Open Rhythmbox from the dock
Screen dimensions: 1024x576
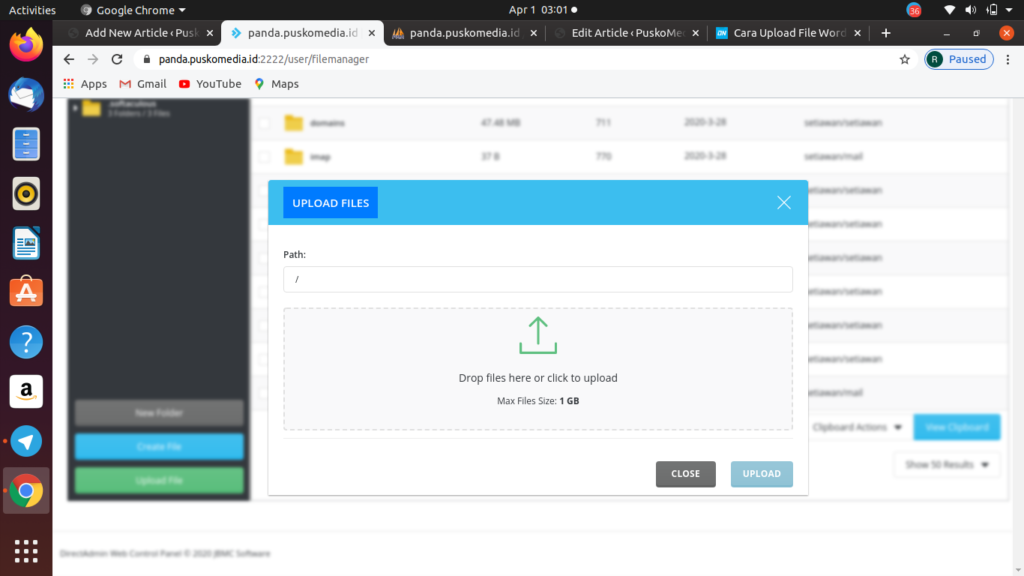(x=26, y=194)
